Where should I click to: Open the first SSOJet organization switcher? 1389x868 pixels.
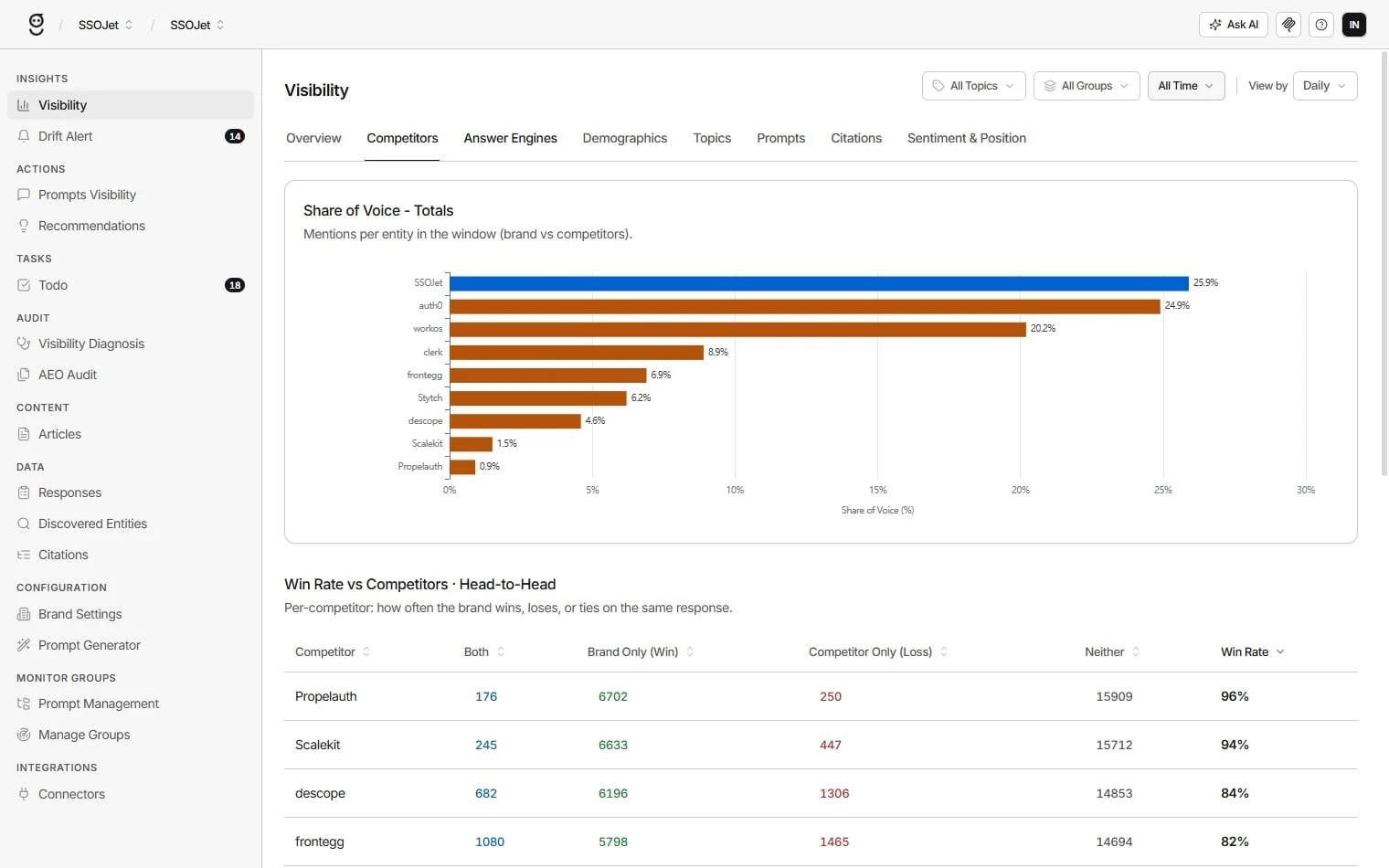point(106,25)
